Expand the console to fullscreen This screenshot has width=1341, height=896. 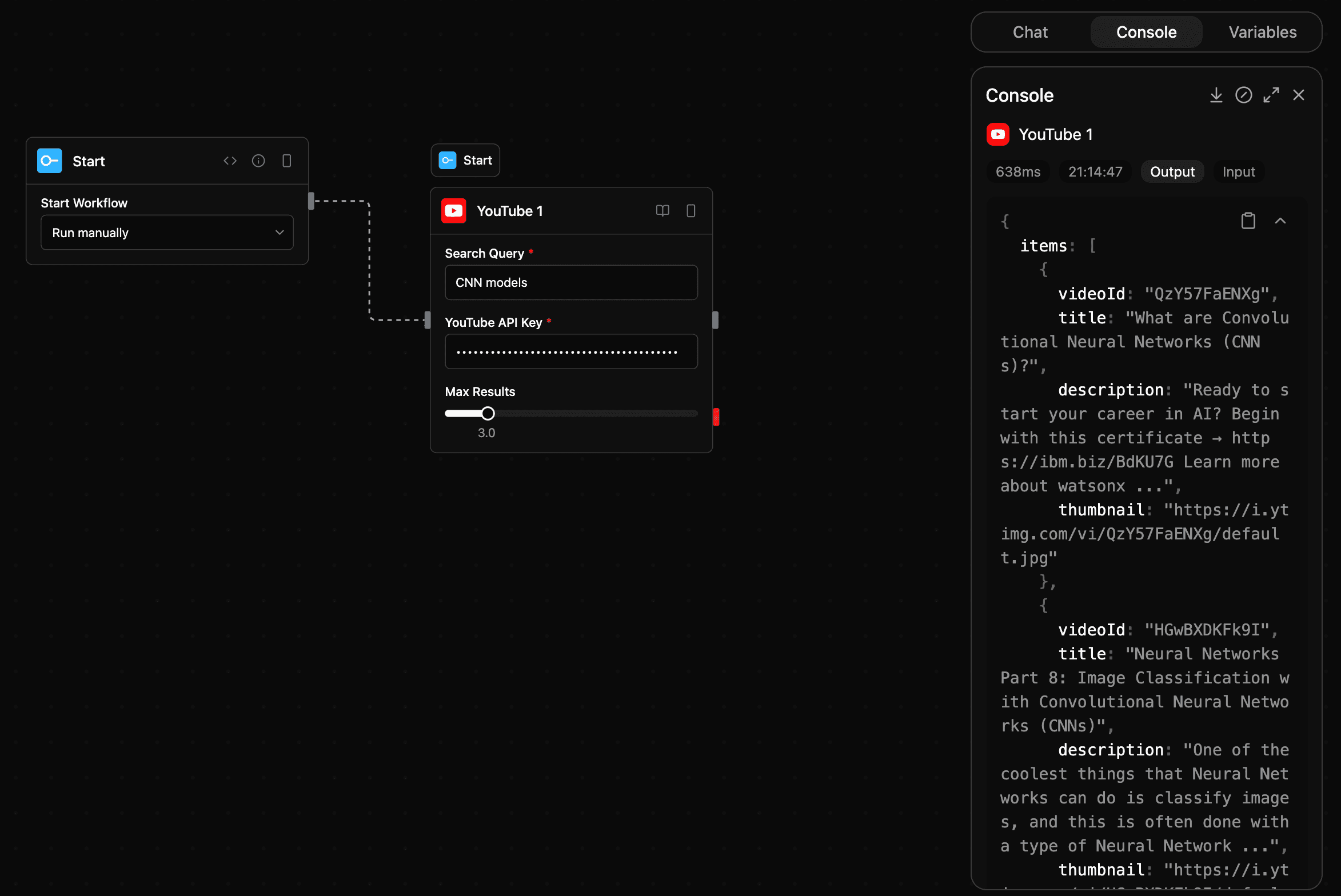pos(1271,95)
